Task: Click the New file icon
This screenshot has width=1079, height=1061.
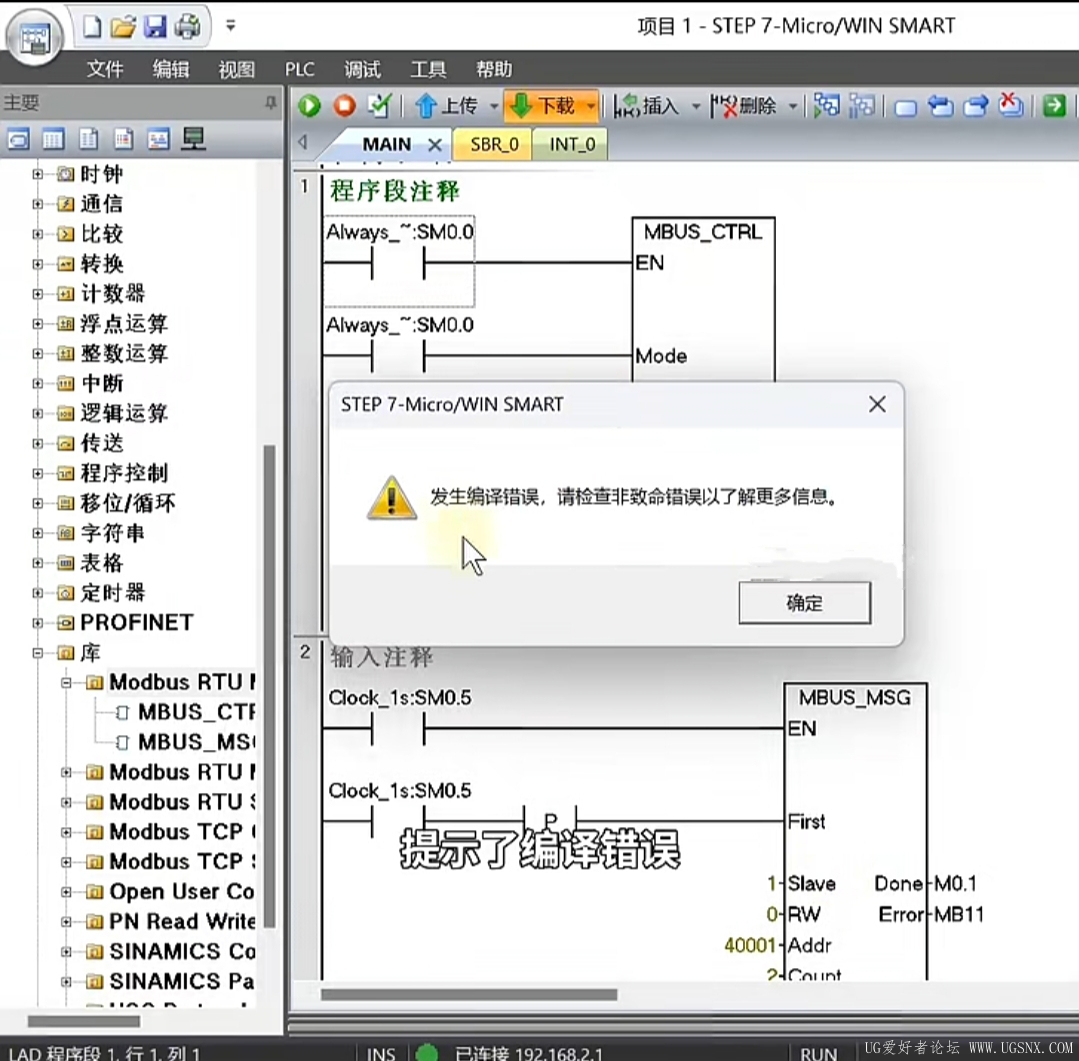Action: (92, 27)
